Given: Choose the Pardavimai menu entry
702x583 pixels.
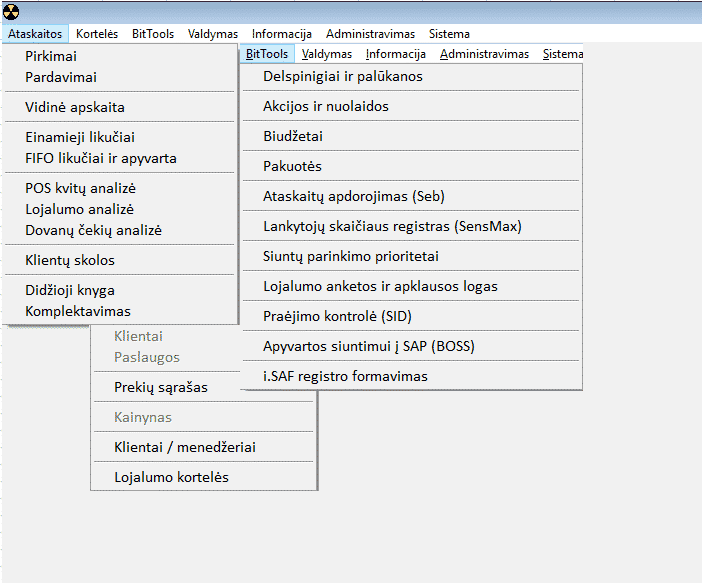Looking at the screenshot, I should [x=61, y=77].
